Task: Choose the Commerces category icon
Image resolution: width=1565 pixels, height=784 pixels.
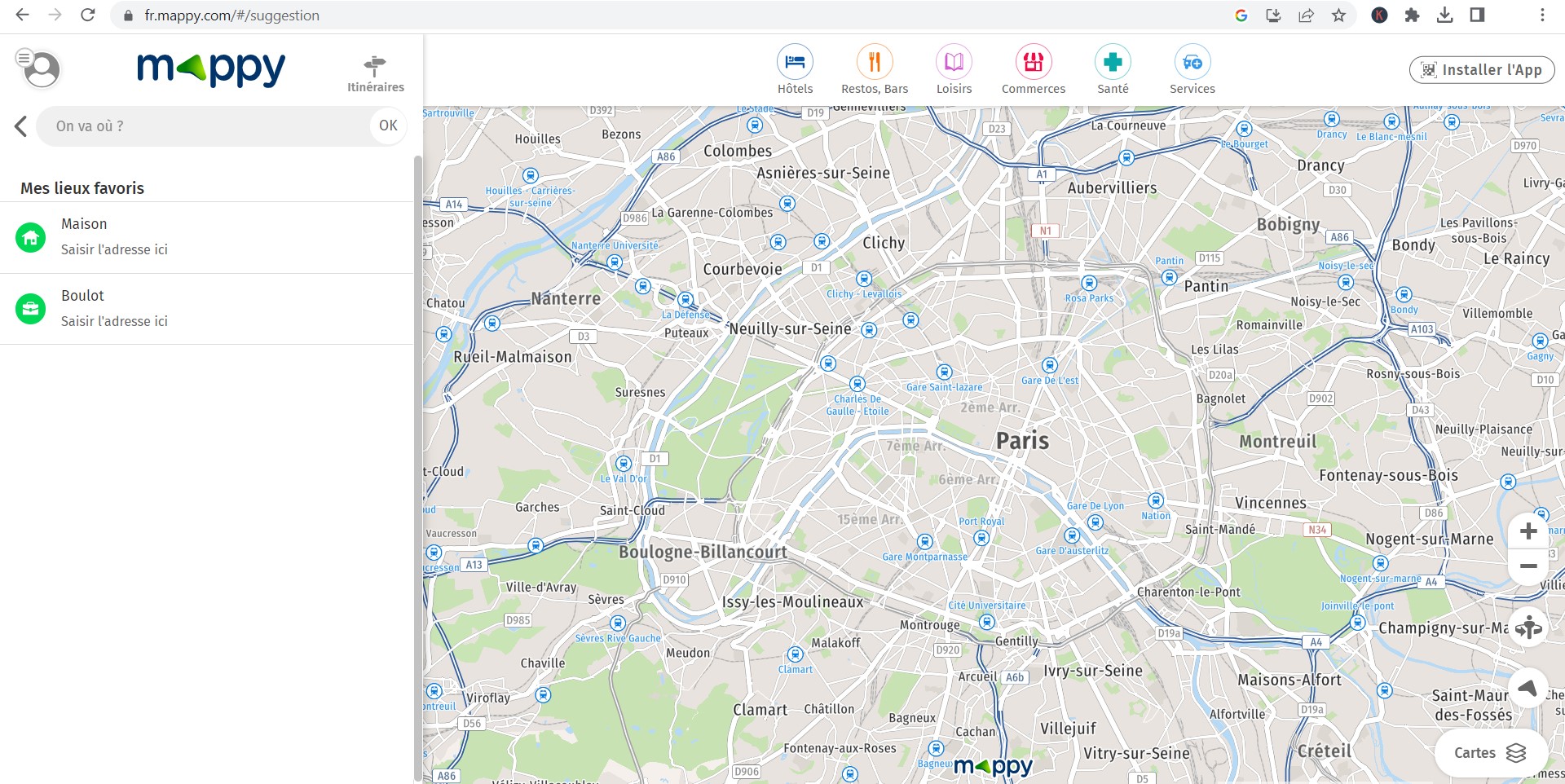Action: [x=1033, y=63]
